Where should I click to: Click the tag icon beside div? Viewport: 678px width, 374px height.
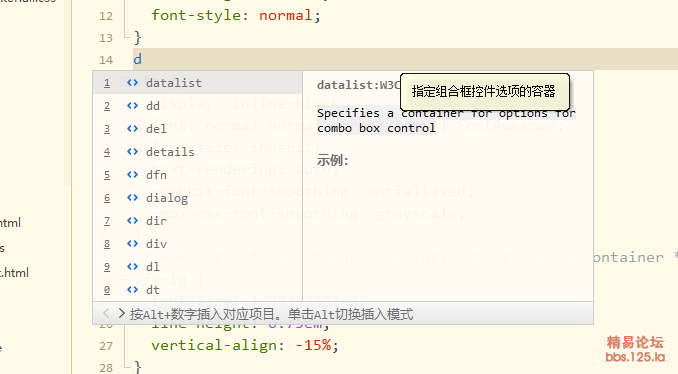(x=132, y=243)
